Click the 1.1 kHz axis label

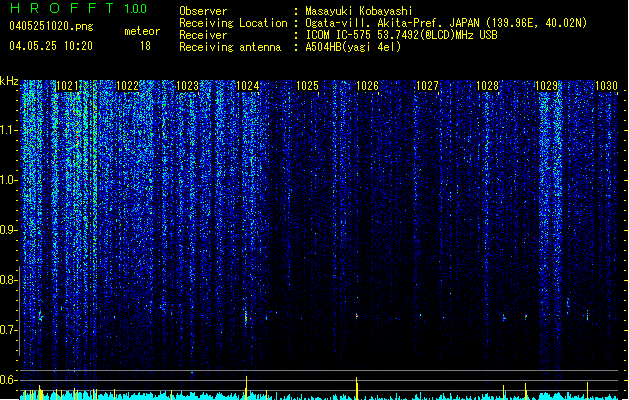[x=8, y=130]
